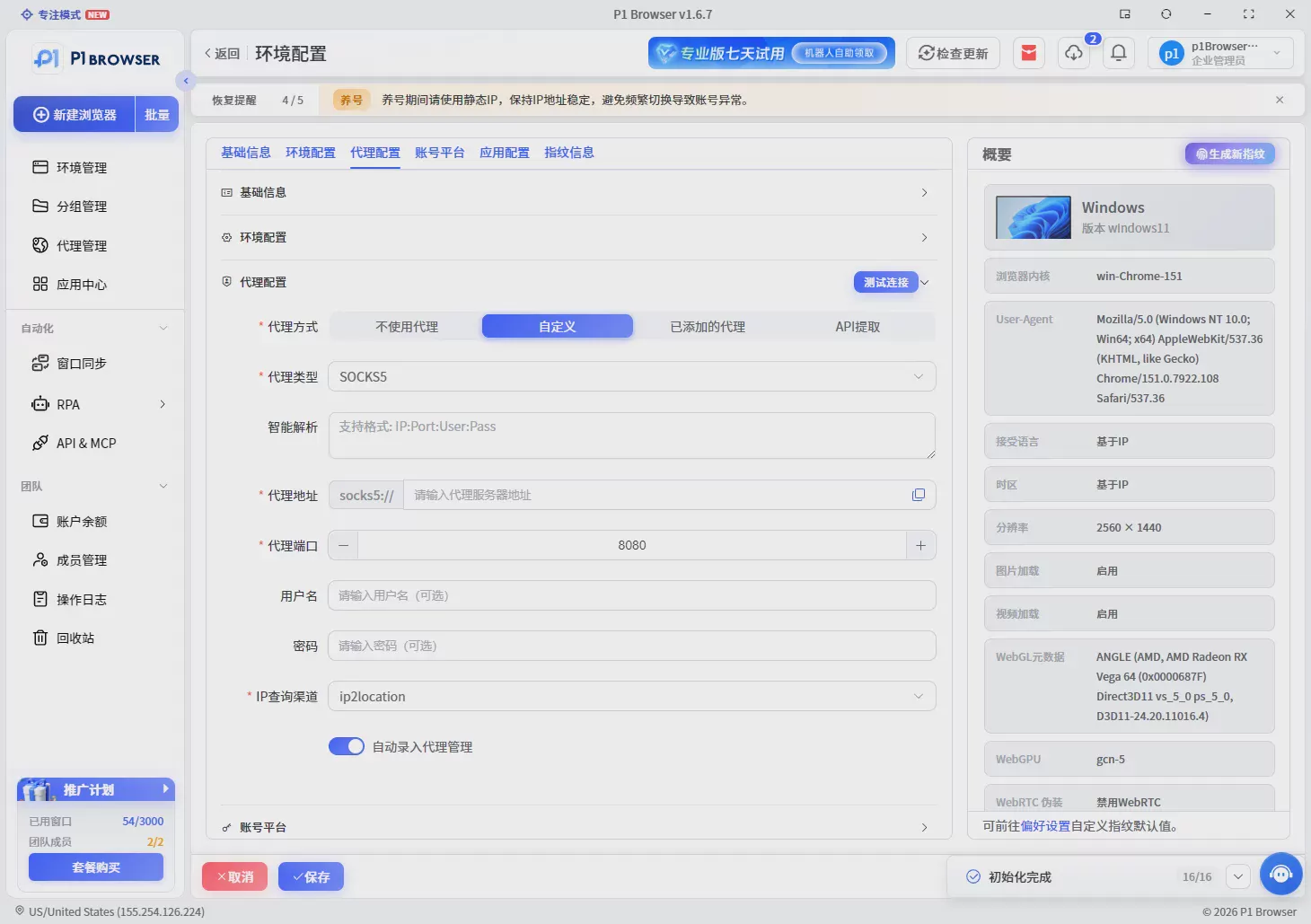Viewport: 1311px width, 924px height.
Task: Click the 新建浏览器 button
Action: point(75,114)
